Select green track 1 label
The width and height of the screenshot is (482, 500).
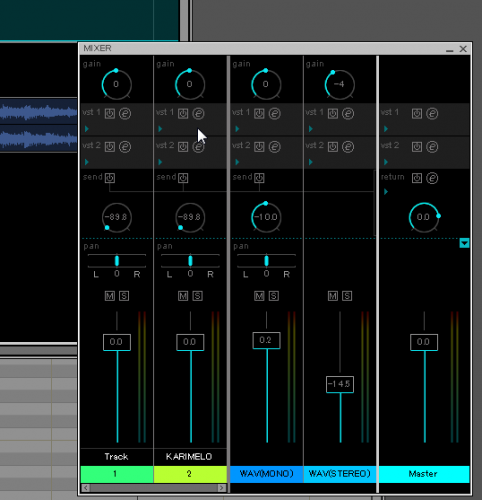click(117, 474)
